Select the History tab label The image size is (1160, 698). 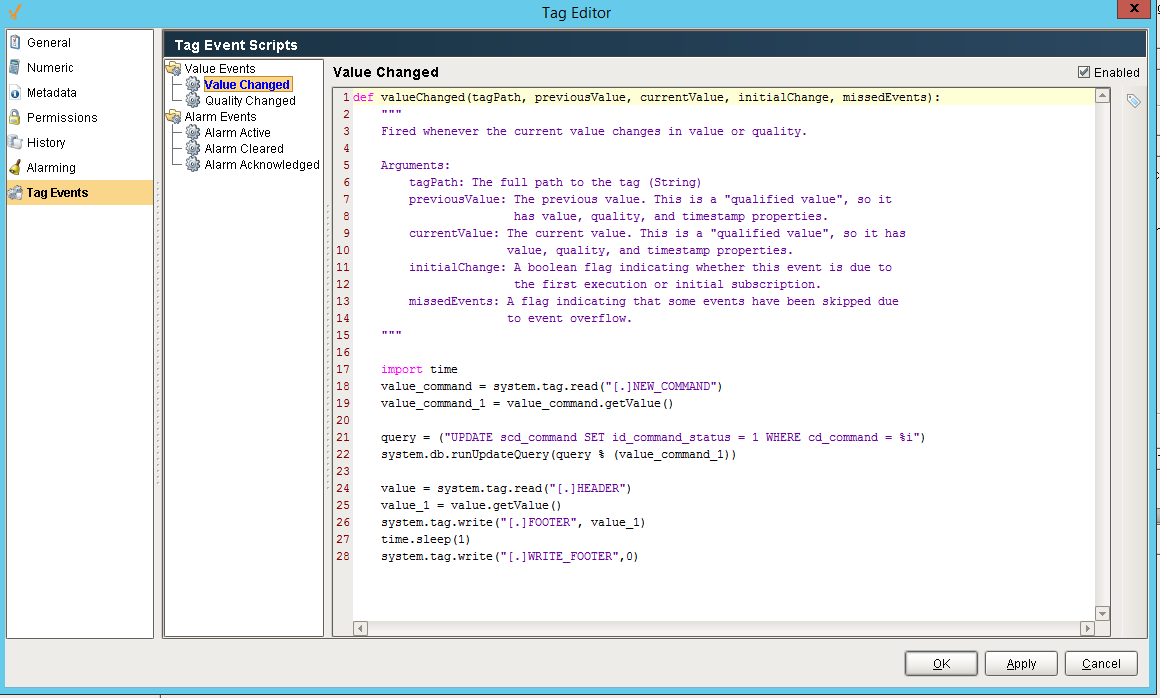point(46,143)
